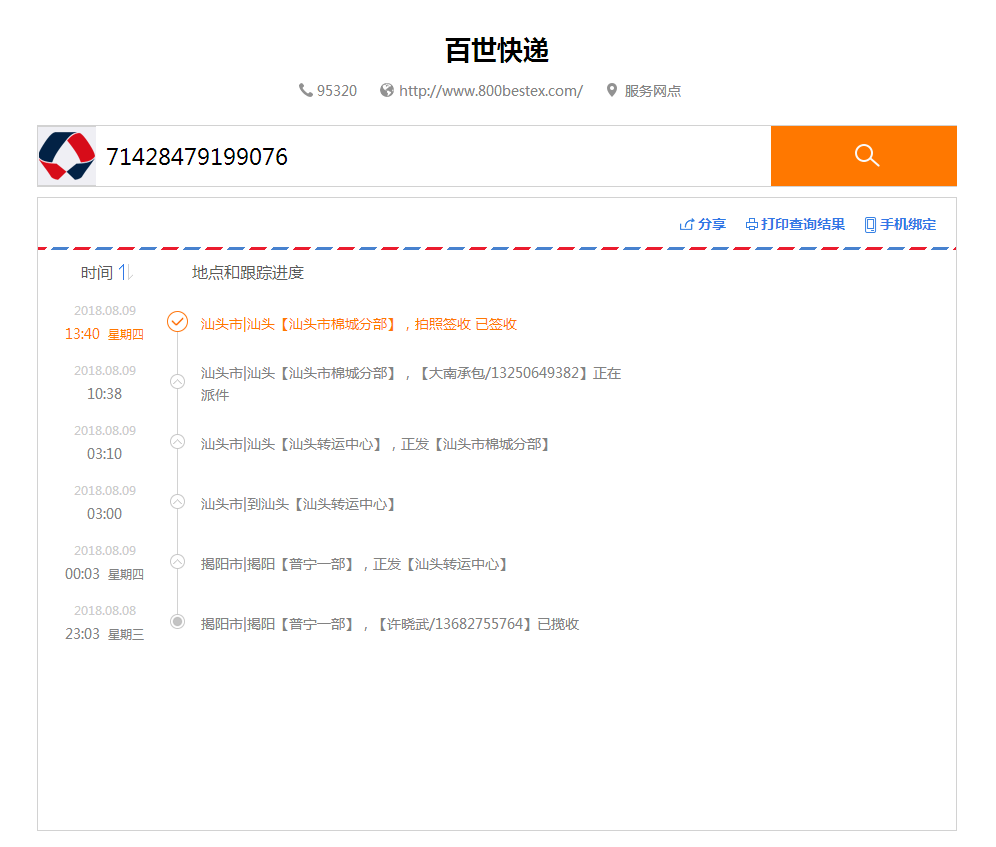
Task: Click the printer icon
Action: [x=751, y=224]
